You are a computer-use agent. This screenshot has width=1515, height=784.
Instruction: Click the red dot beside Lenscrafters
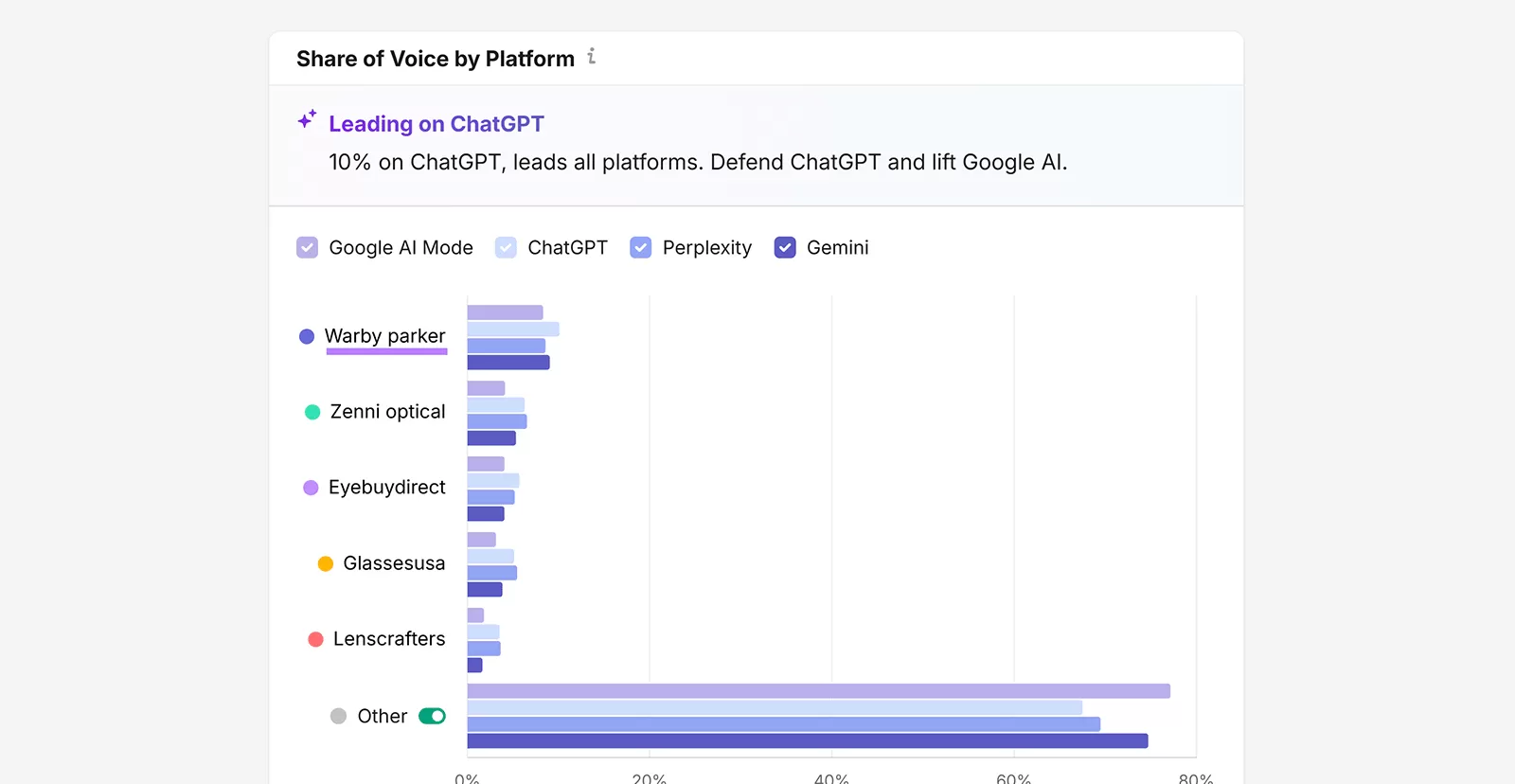coord(316,639)
